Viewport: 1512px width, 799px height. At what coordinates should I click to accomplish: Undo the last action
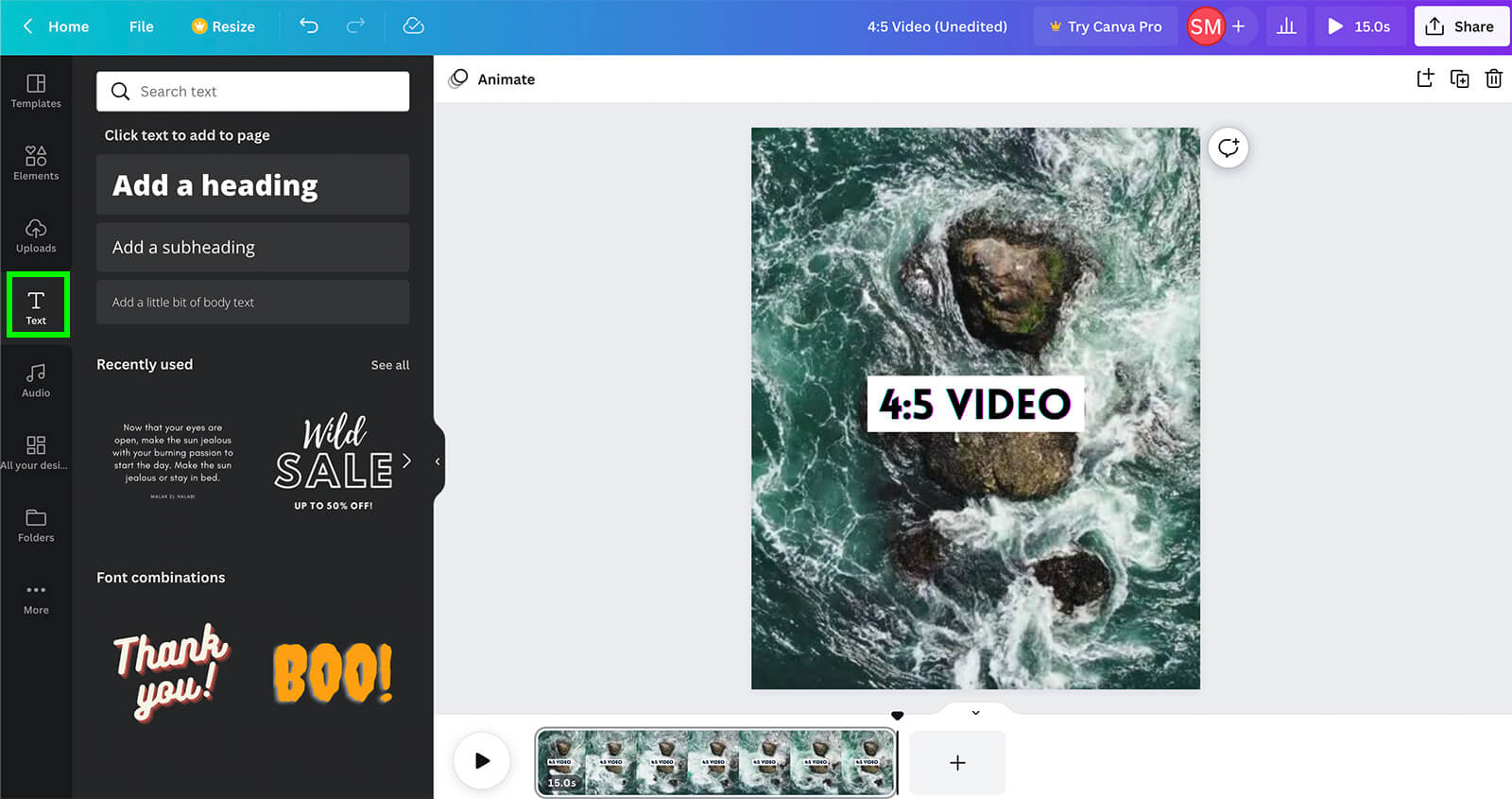click(x=309, y=26)
